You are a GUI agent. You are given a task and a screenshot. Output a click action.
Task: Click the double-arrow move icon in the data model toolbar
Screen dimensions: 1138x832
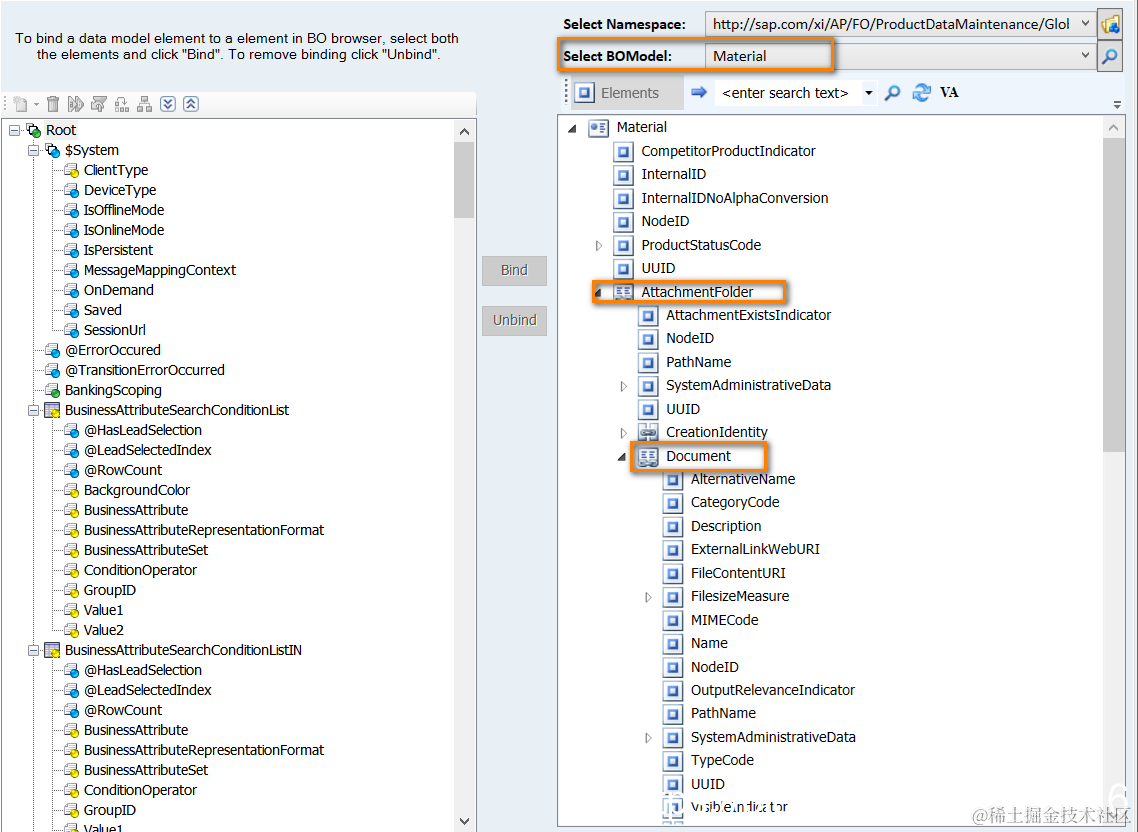tap(75, 104)
